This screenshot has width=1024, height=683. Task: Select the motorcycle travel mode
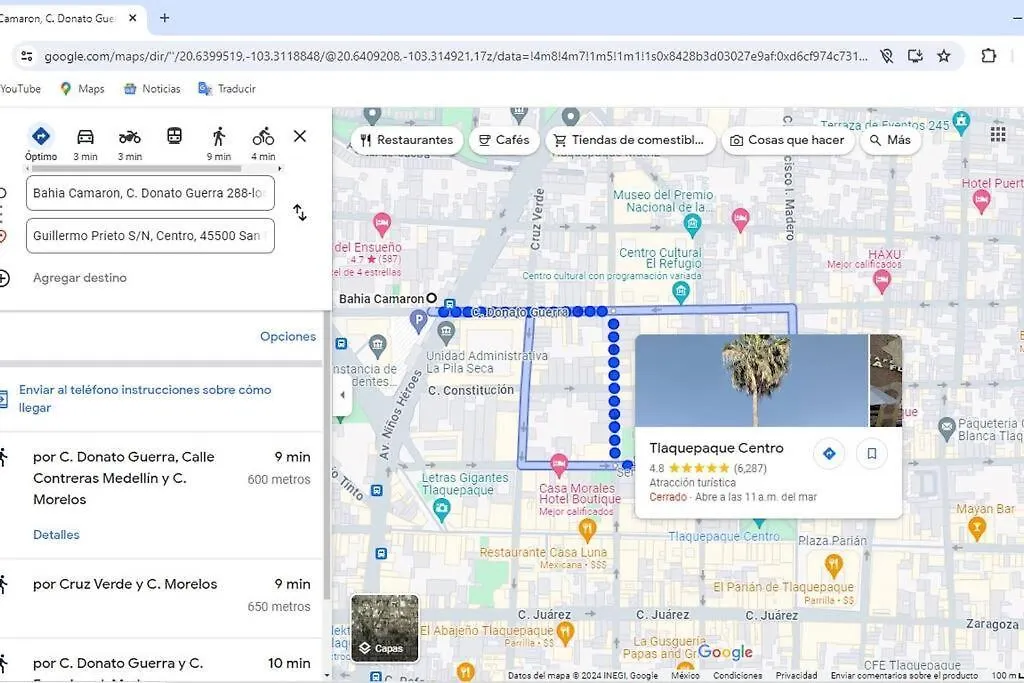(x=130, y=144)
